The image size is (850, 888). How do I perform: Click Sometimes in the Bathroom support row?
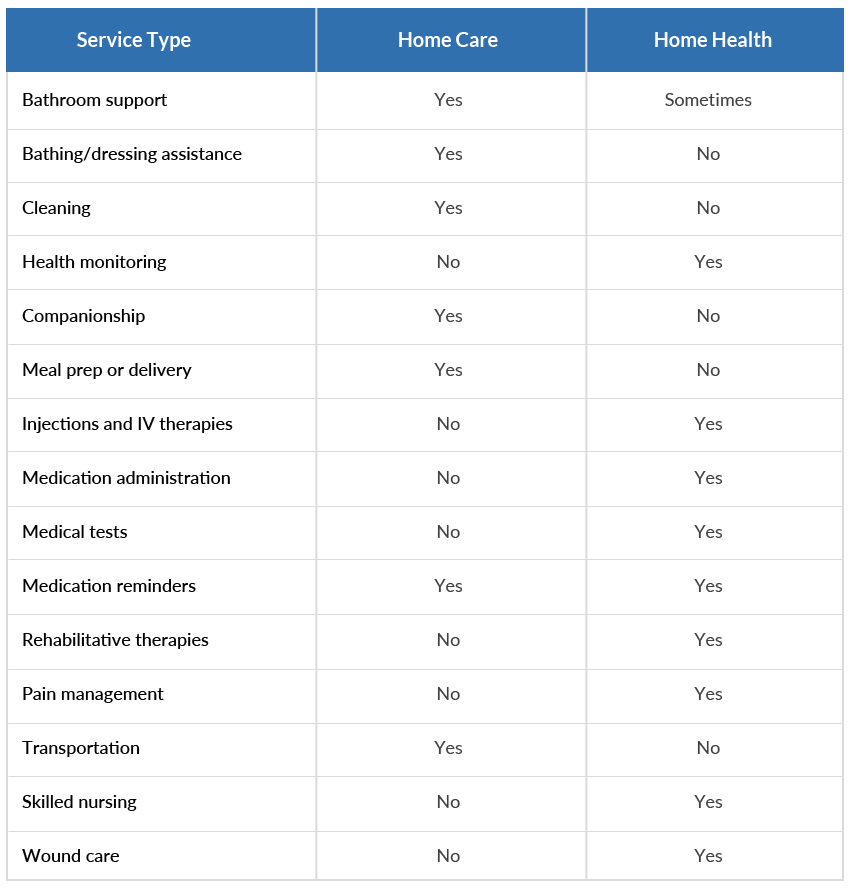(x=708, y=100)
